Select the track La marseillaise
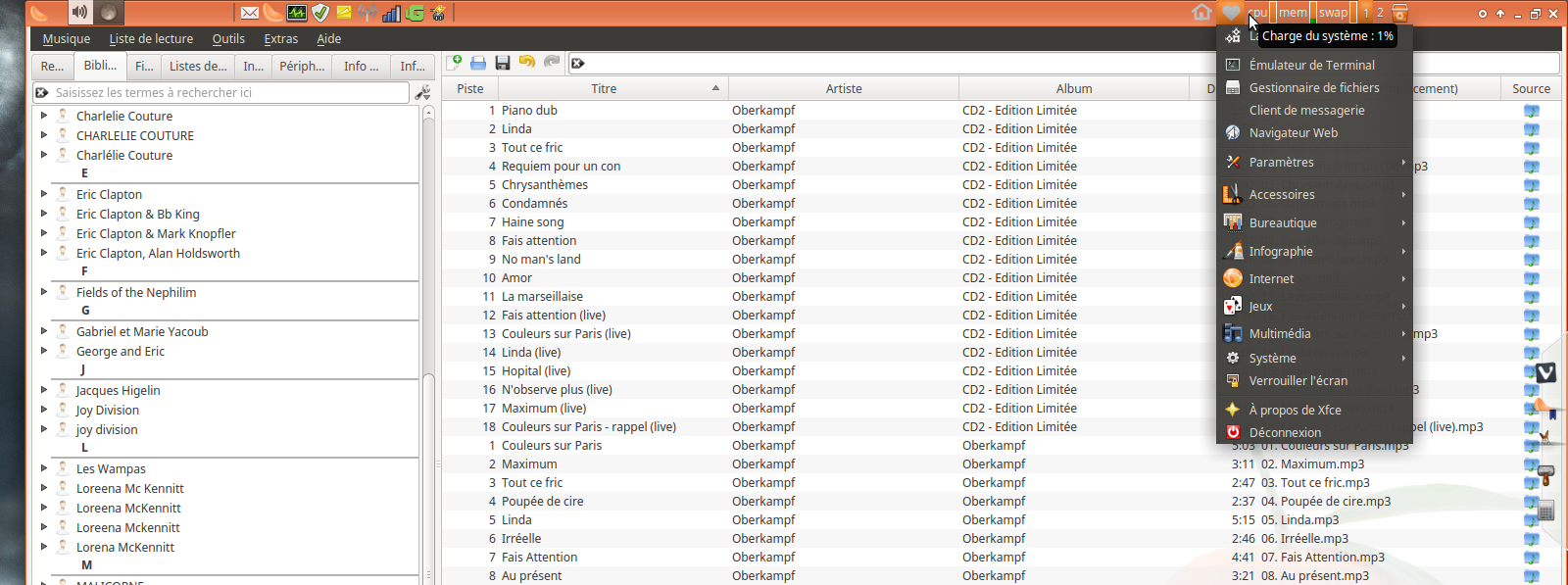This screenshot has height=585, width=1568. (542, 297)
